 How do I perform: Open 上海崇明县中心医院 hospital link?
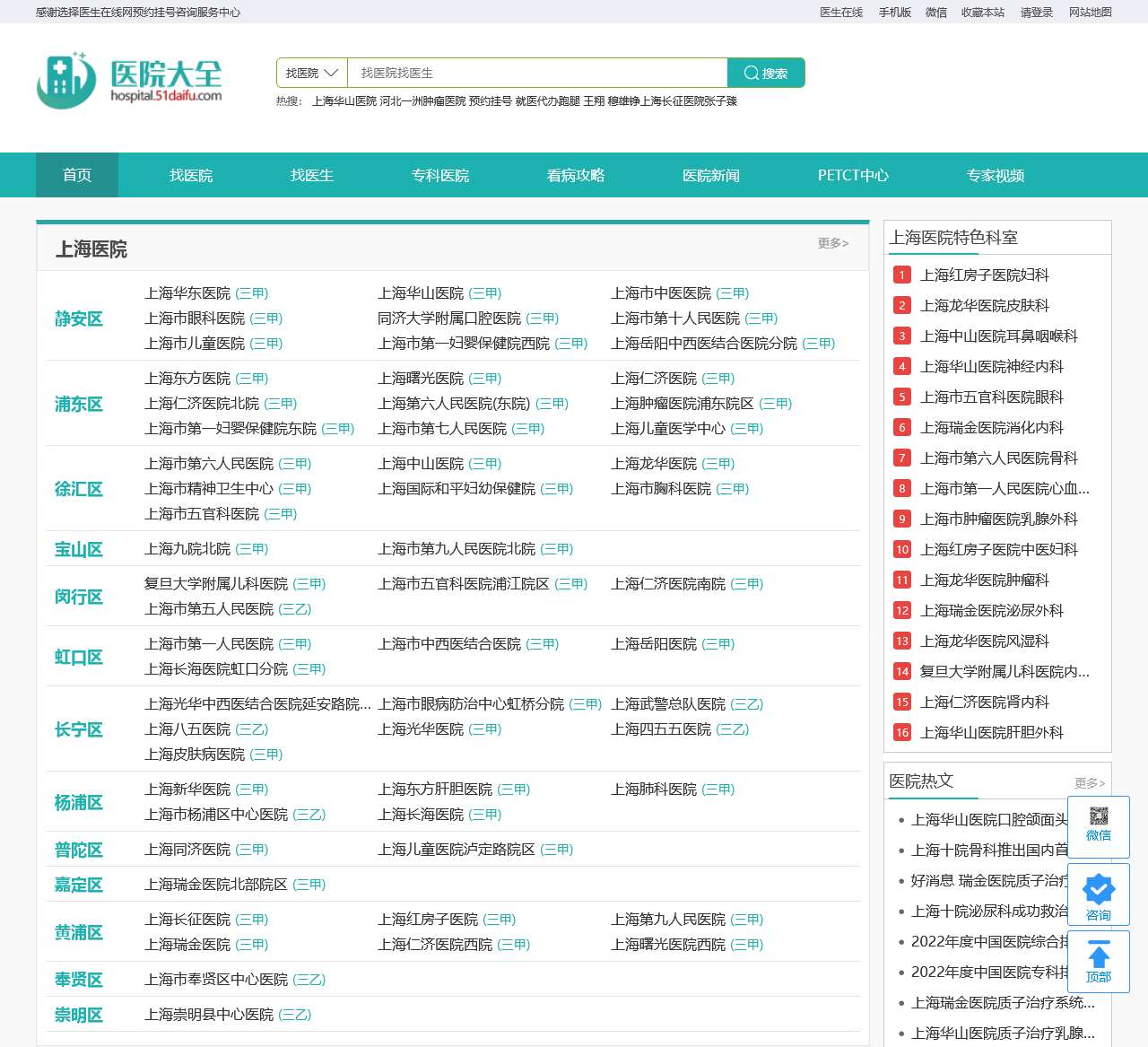209,1015
